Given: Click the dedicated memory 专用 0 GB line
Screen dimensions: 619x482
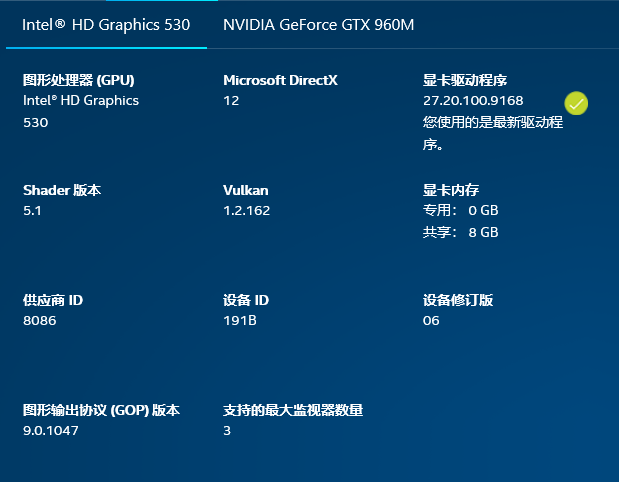Looking at the screenshot, I should pyautogui.click(x=460, y=211).
